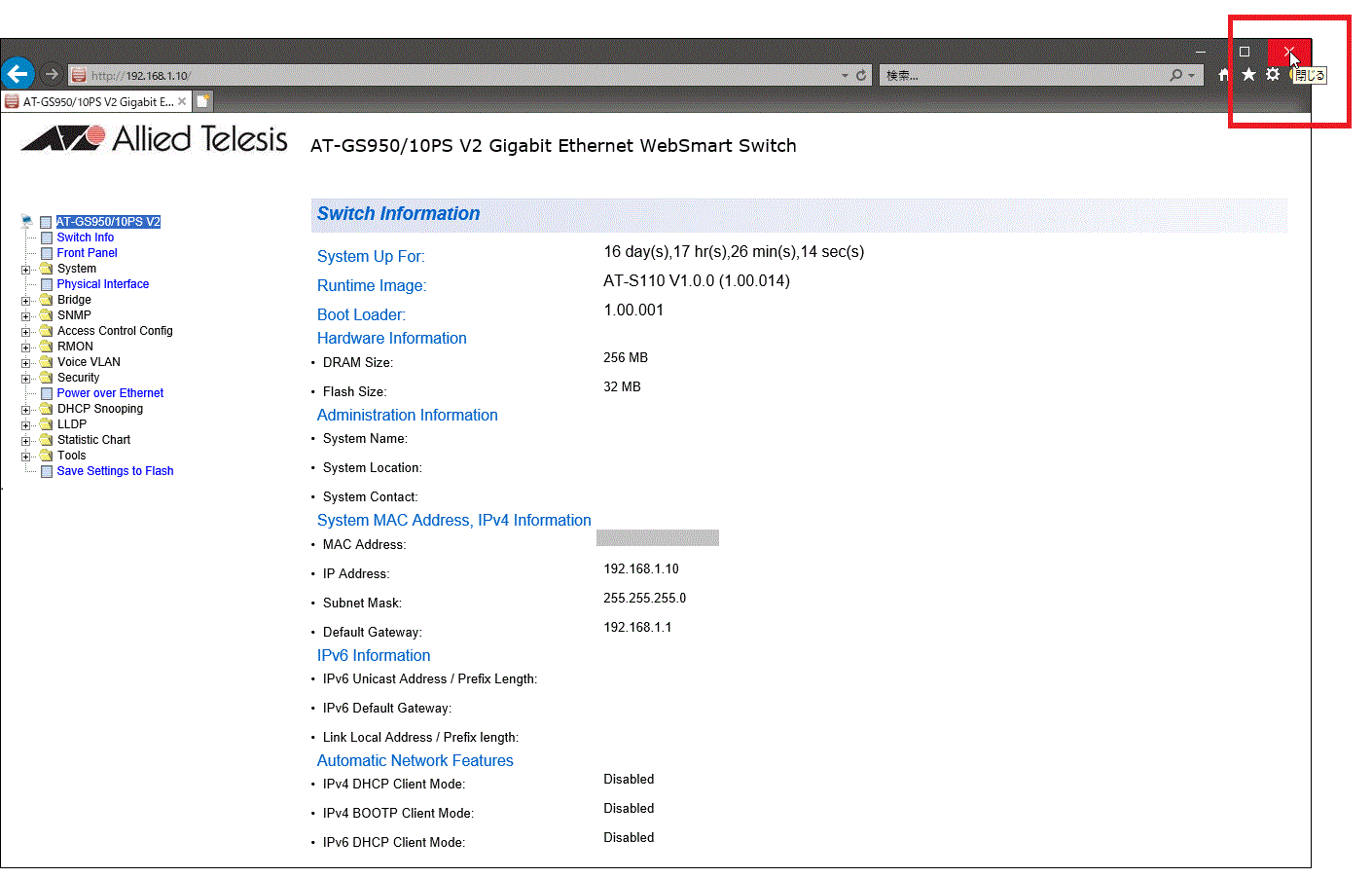
Task: Click the page icon beside Physical Interface
Action: (46, 284)
